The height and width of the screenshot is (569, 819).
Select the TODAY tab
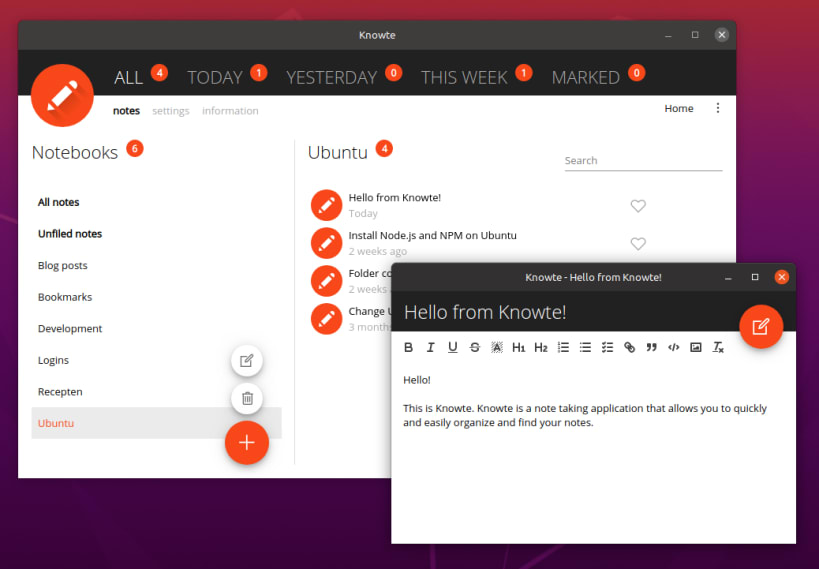pyautogui.click(x=215, y=77)
